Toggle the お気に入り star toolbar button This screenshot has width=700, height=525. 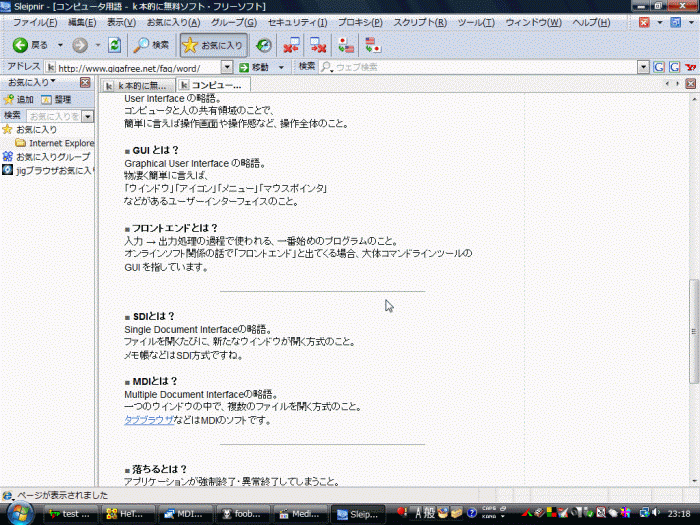(x=213, y=45)
